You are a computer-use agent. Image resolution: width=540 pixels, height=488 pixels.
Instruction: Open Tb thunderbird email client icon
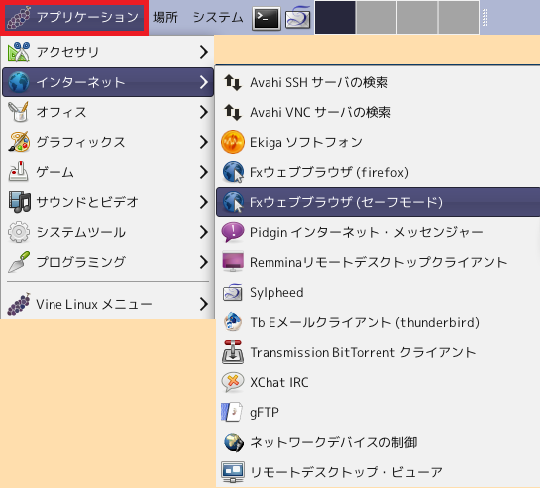pos(233,322)
